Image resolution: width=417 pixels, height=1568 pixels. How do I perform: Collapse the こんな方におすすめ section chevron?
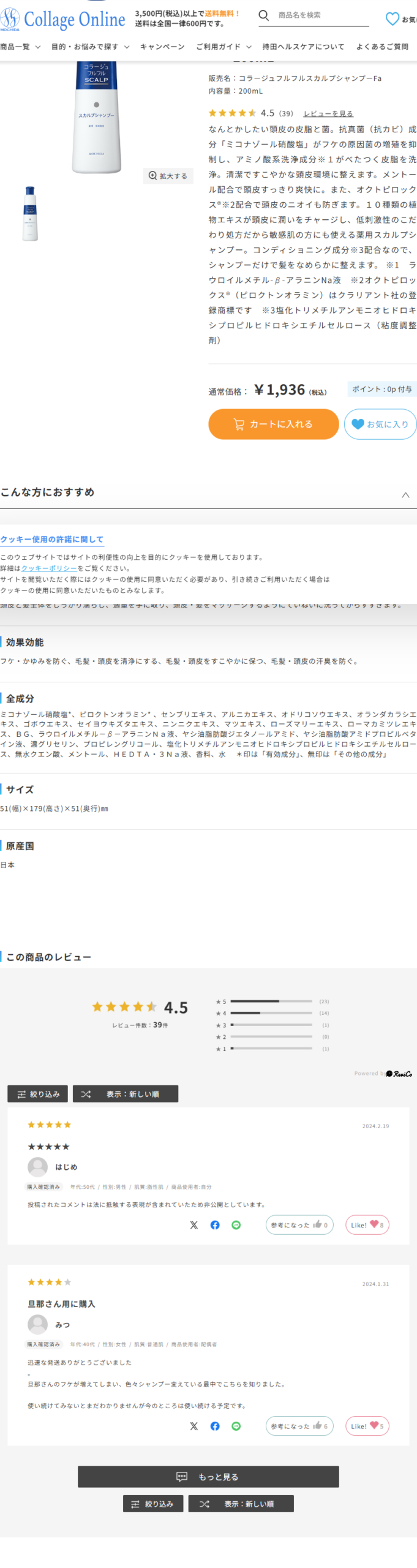click(x=405, y=495)
